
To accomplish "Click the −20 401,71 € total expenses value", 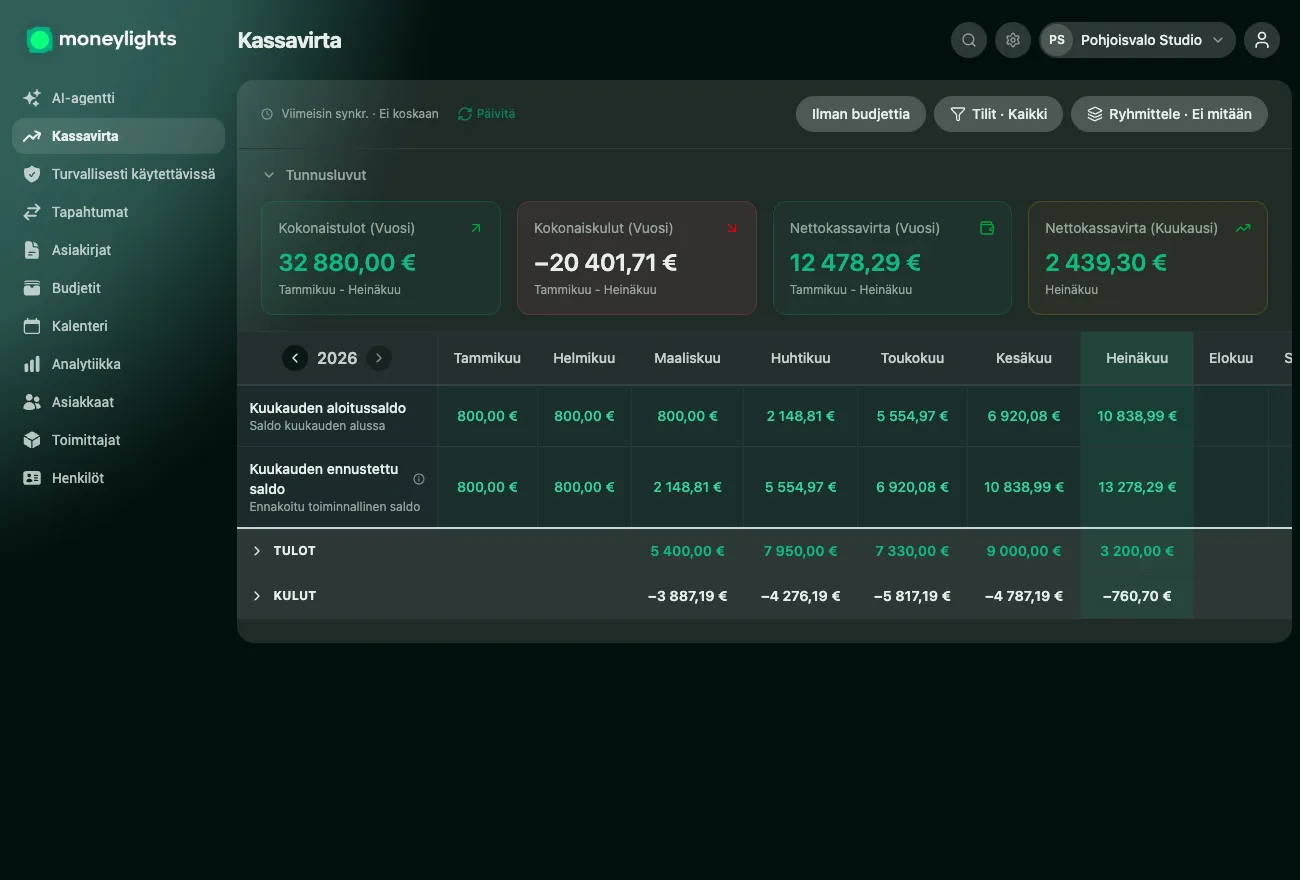I will click(606, 263).
